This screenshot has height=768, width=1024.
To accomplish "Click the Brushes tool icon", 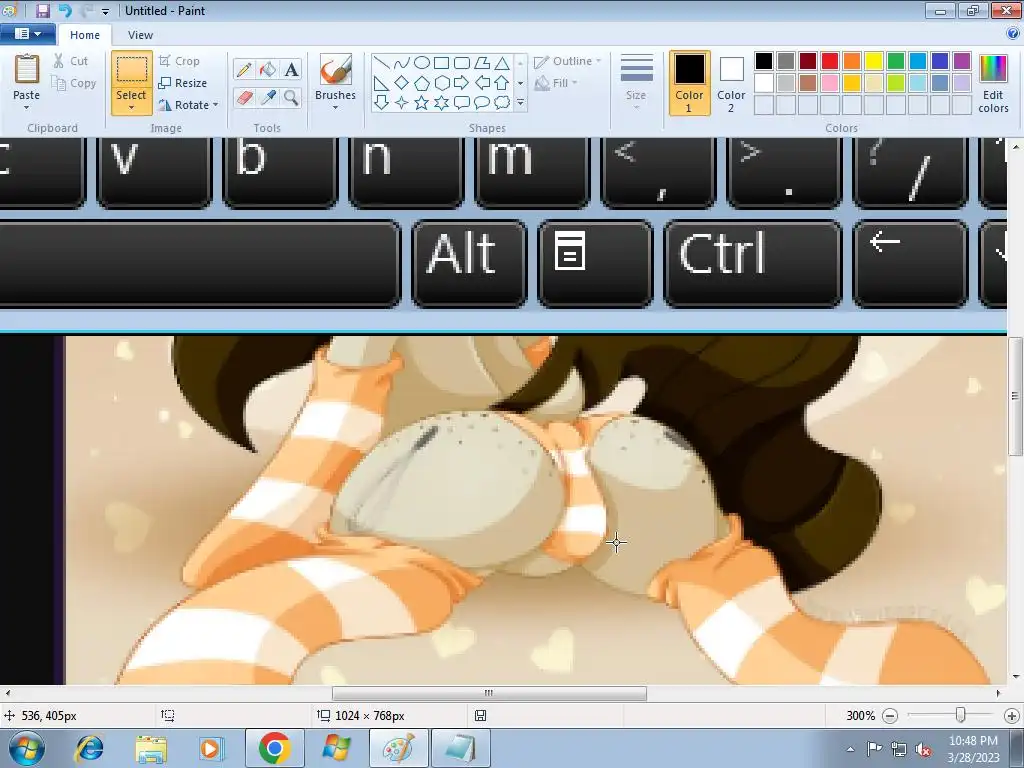I will tap(336, 69).
